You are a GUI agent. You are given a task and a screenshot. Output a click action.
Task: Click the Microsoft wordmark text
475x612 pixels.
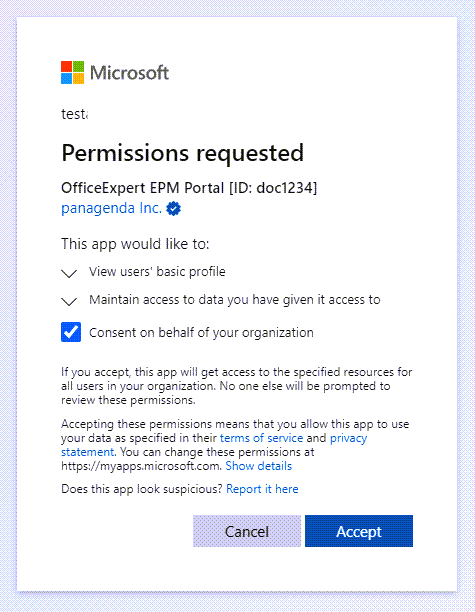tap(129, 73)
